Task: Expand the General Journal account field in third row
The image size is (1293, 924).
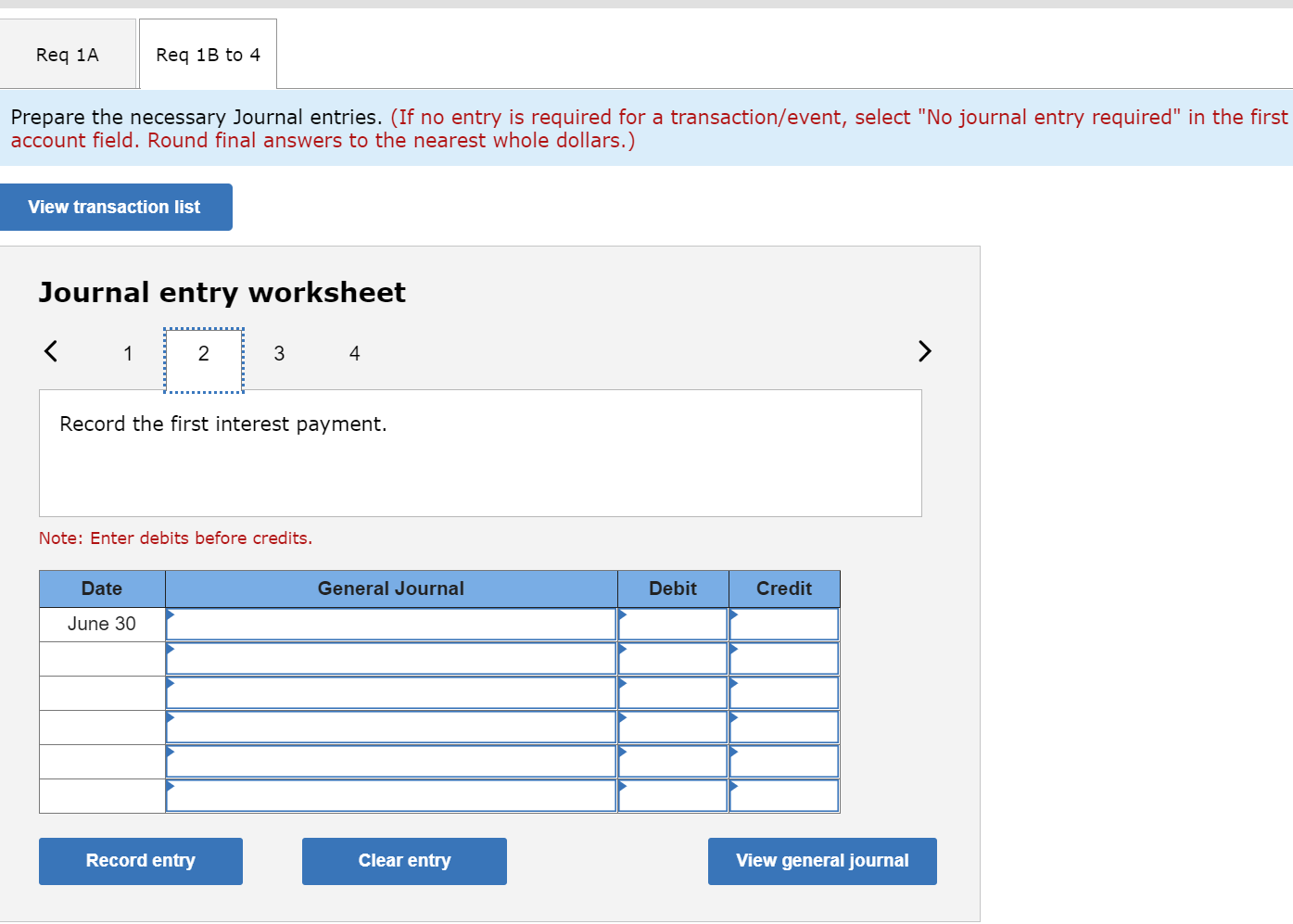Action: [x=391, y=692]
